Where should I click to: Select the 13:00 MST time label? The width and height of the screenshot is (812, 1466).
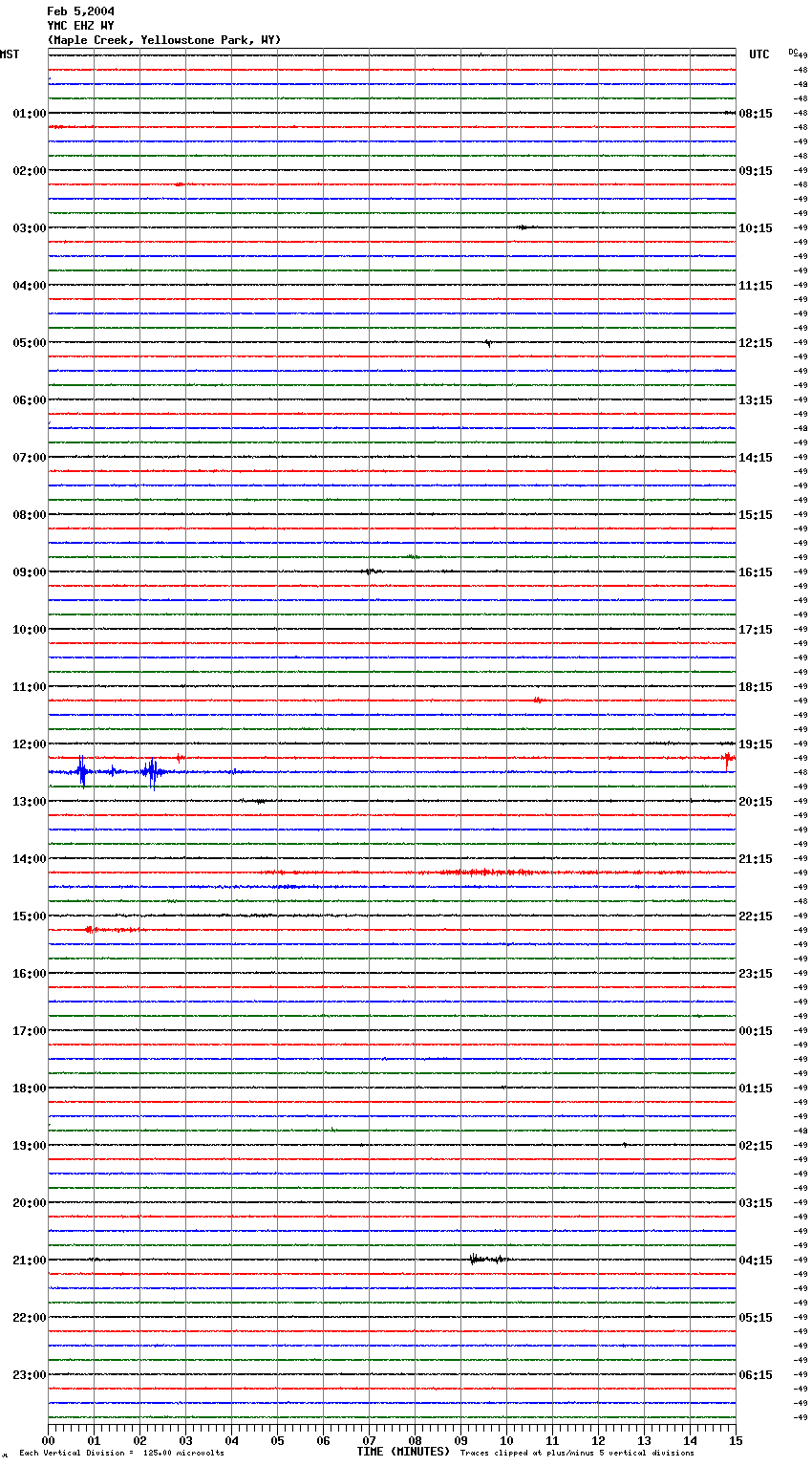tap(30, 802)
